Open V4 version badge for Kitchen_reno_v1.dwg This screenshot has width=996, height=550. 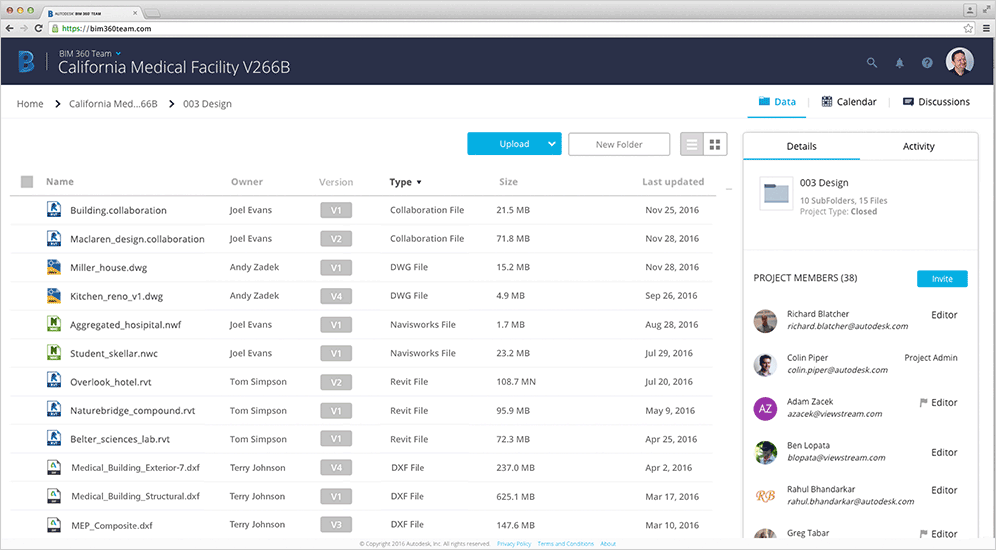pyautogui.click(x=336, y=296)
